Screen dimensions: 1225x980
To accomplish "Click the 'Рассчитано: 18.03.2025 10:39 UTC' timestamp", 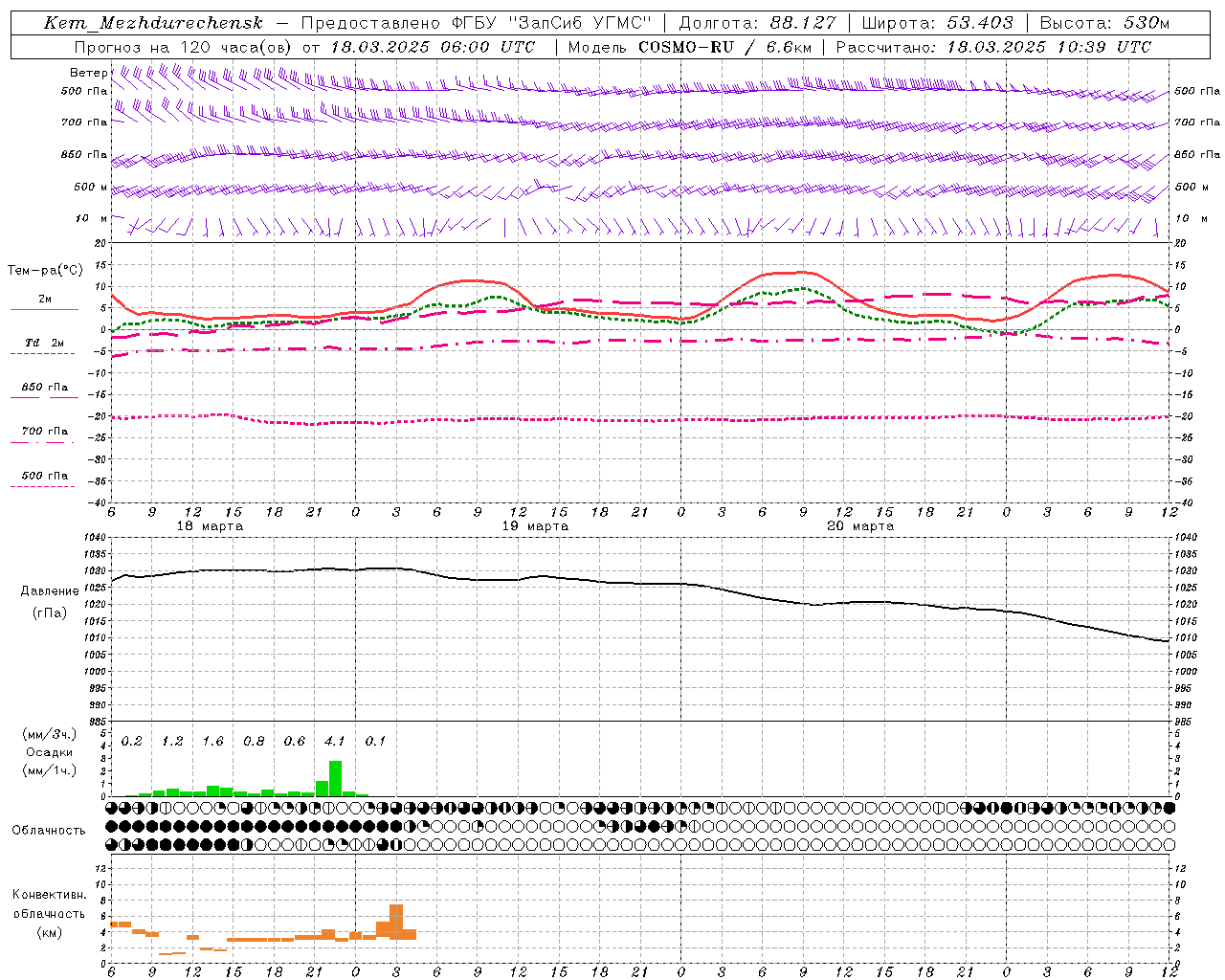I will click(x=993, y=47).
